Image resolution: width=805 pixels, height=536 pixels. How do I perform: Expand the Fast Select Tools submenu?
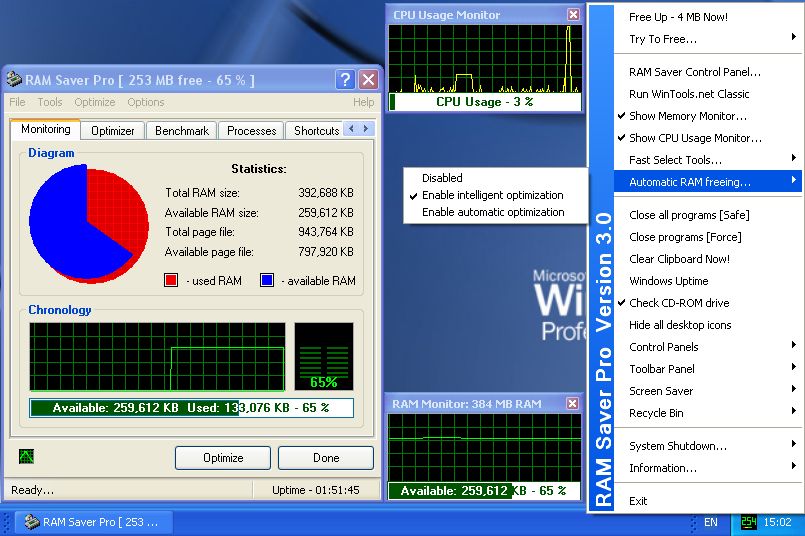click(675, 160)
